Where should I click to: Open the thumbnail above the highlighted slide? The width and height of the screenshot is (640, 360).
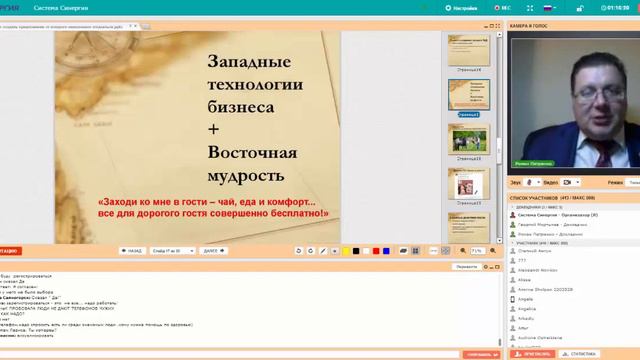click(469, 51)
